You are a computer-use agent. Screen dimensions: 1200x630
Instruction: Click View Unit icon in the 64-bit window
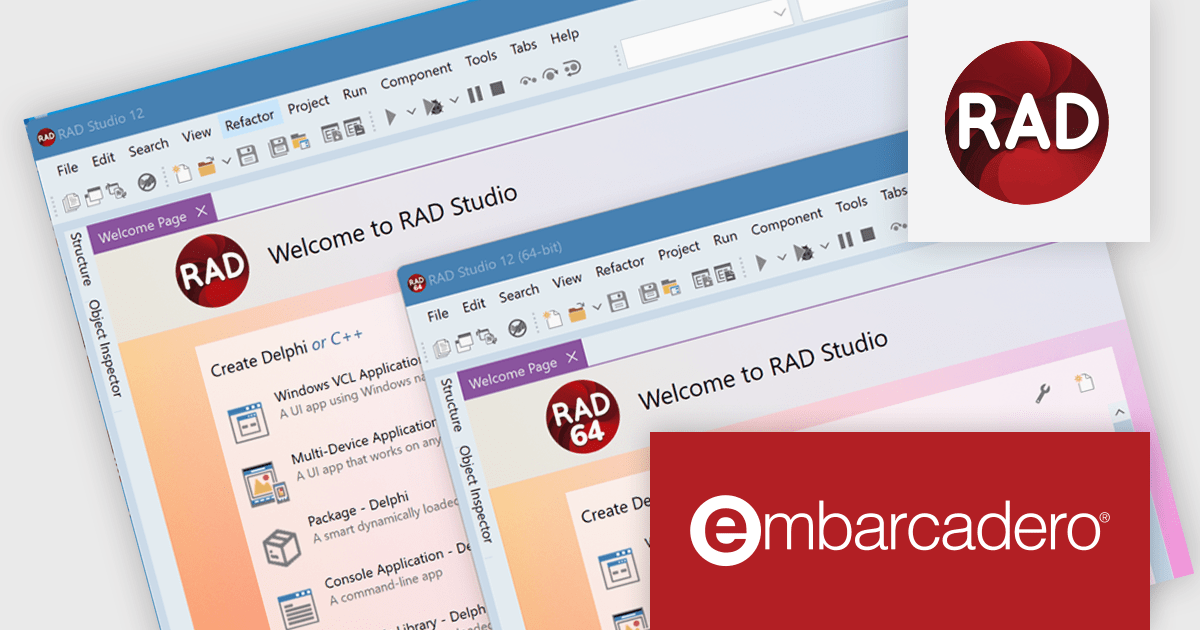[702, 280]
